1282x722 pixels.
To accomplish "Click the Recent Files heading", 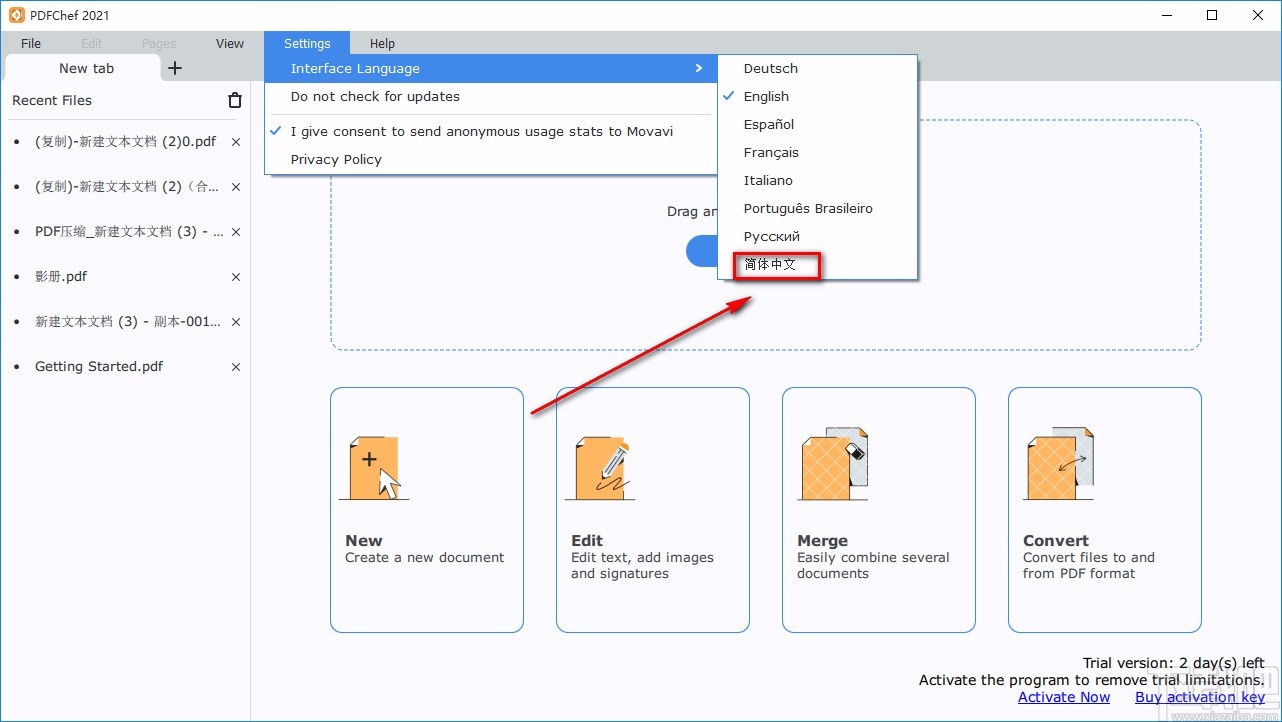I will (x=52, y=100).
